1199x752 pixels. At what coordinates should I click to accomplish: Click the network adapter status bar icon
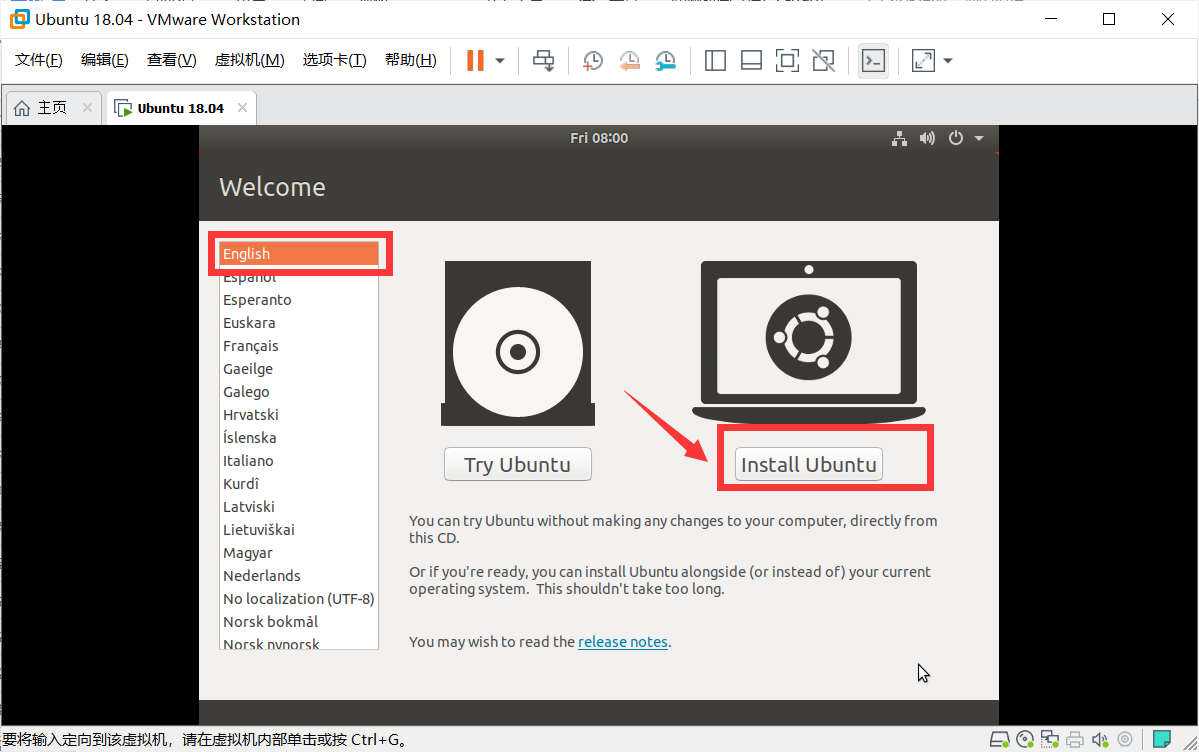tap(1050, 739)
